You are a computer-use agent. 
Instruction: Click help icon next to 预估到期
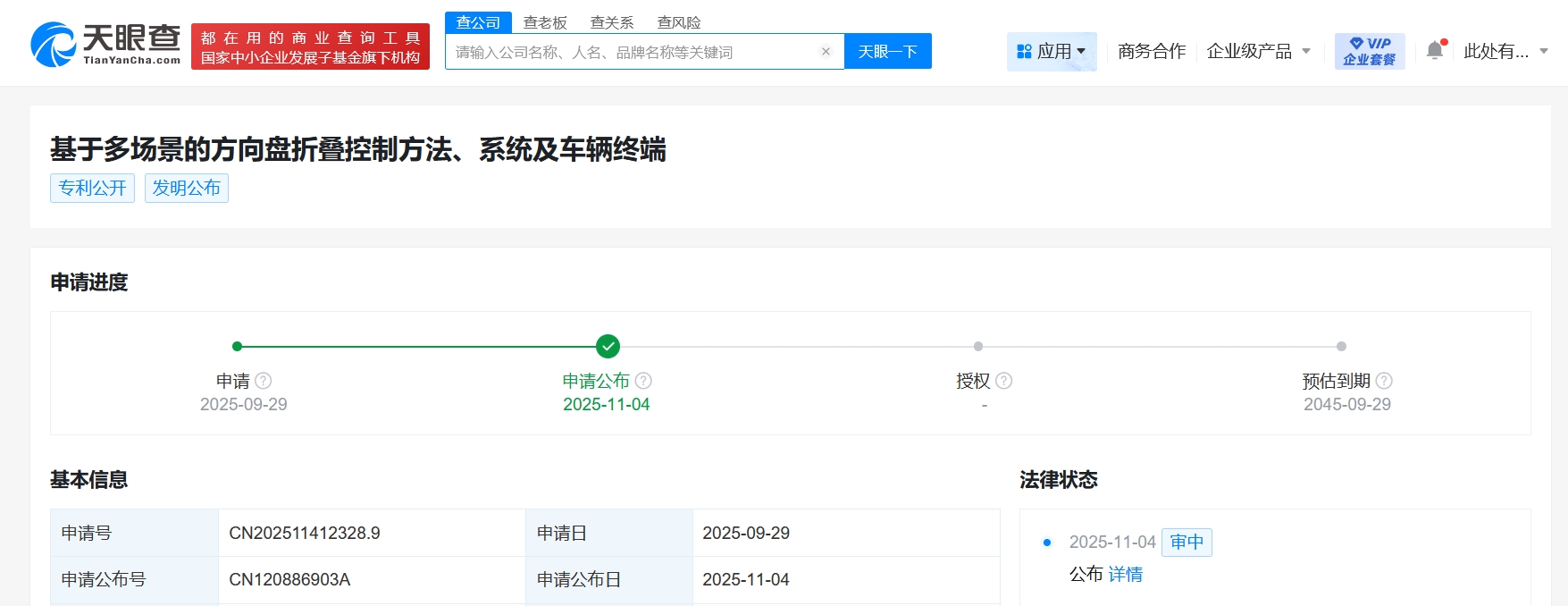coord(1384,381)
